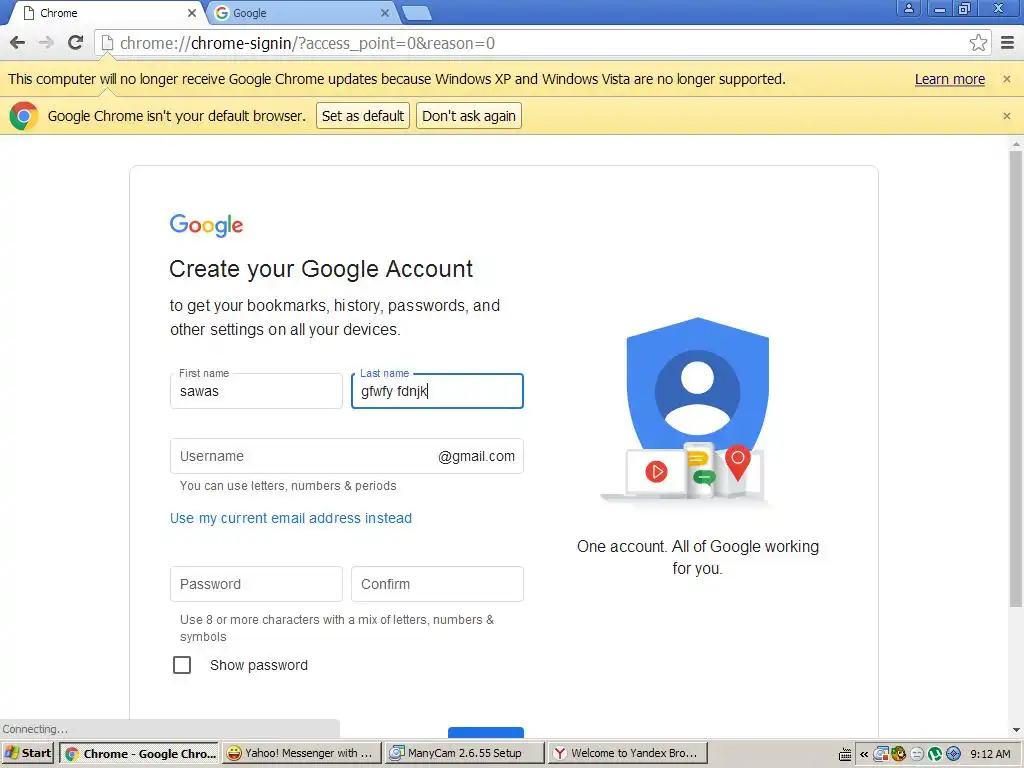Open the Windows Start menu

tap(28, 753)
